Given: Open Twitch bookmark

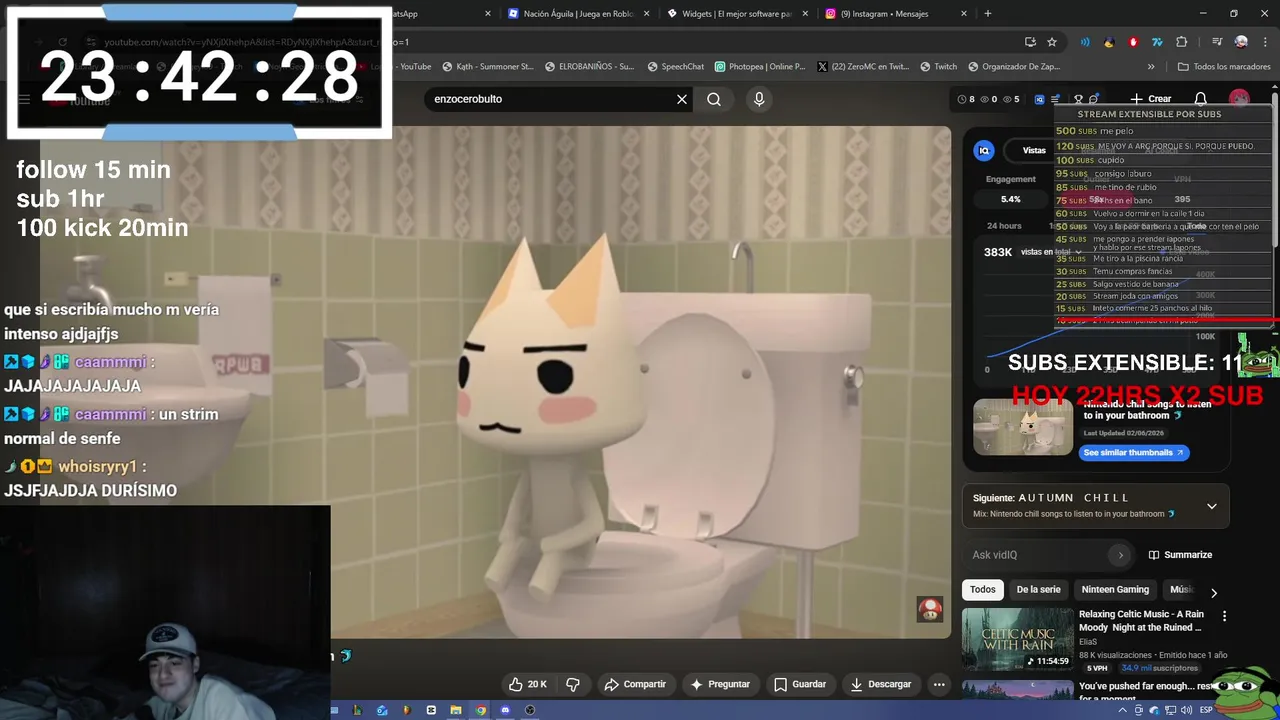Looking at the screenshot, I should (938, 67).
